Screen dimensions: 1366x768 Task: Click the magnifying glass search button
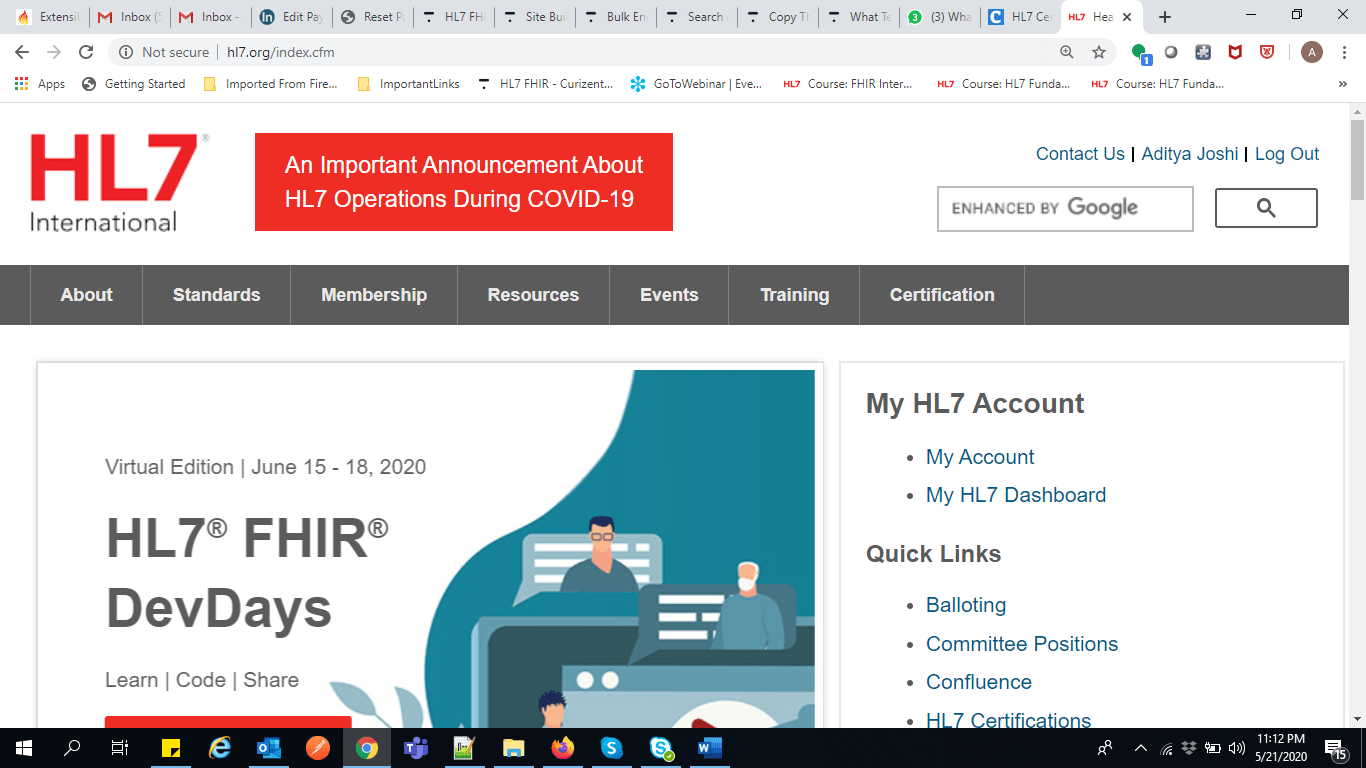point(1266,208)
